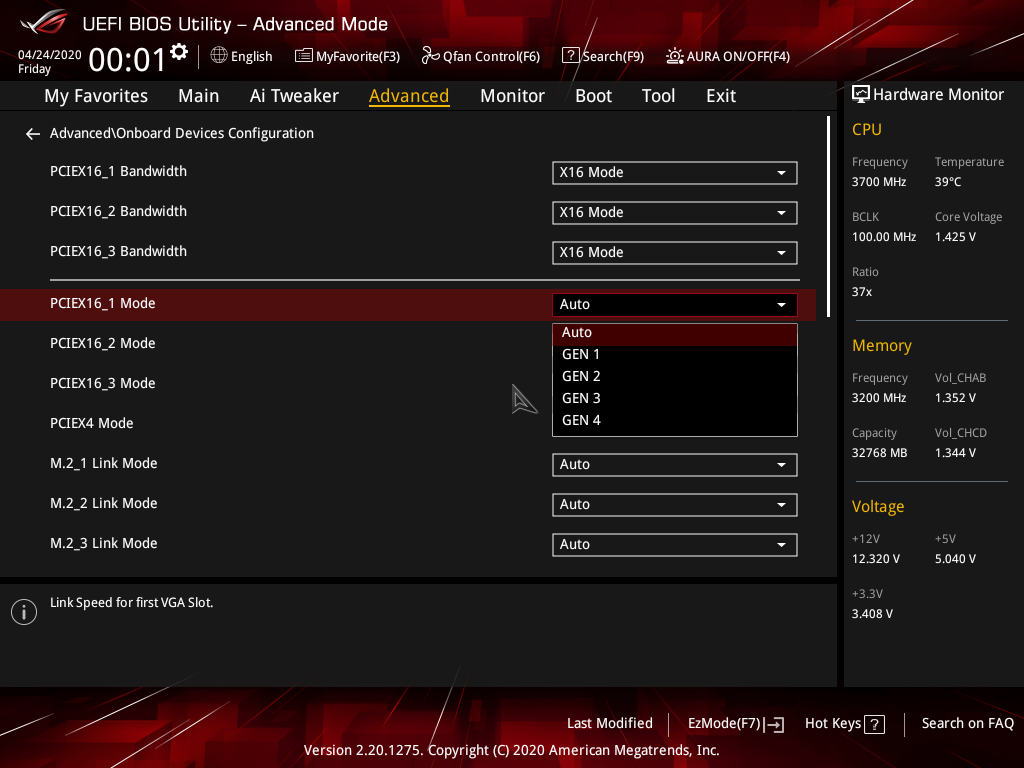The width and height of the screenshot is (1024, 768).
Task: Click the globe language icon
Action: [x=219, y=56]
